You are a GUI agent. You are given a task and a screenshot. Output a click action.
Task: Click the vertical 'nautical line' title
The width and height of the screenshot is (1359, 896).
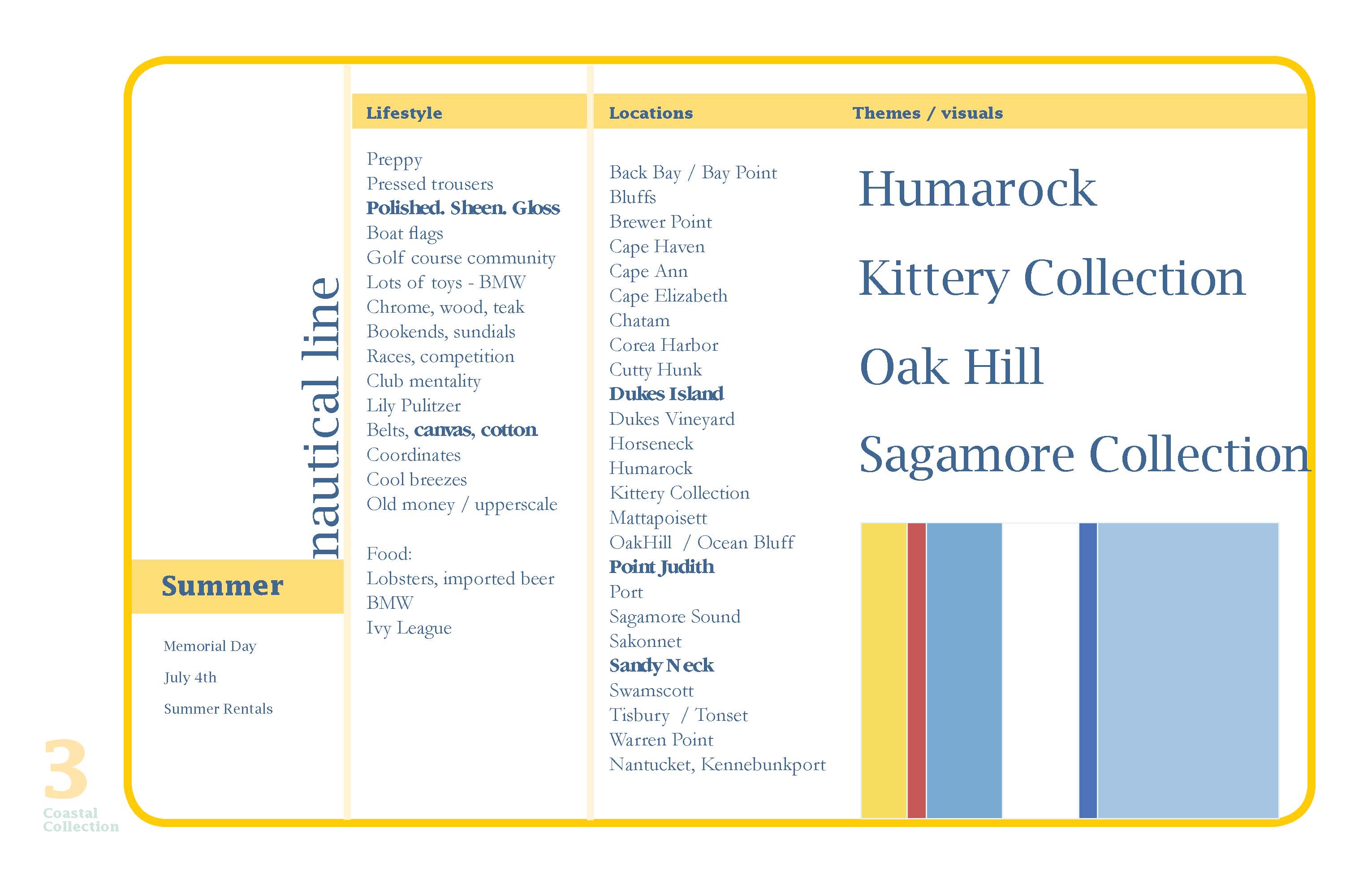321,417
